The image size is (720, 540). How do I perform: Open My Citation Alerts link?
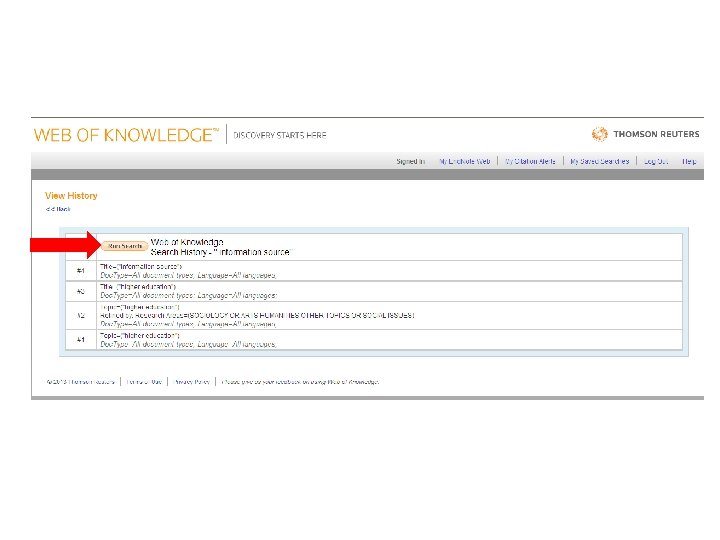pyautogui.click(x=530, y=161)
